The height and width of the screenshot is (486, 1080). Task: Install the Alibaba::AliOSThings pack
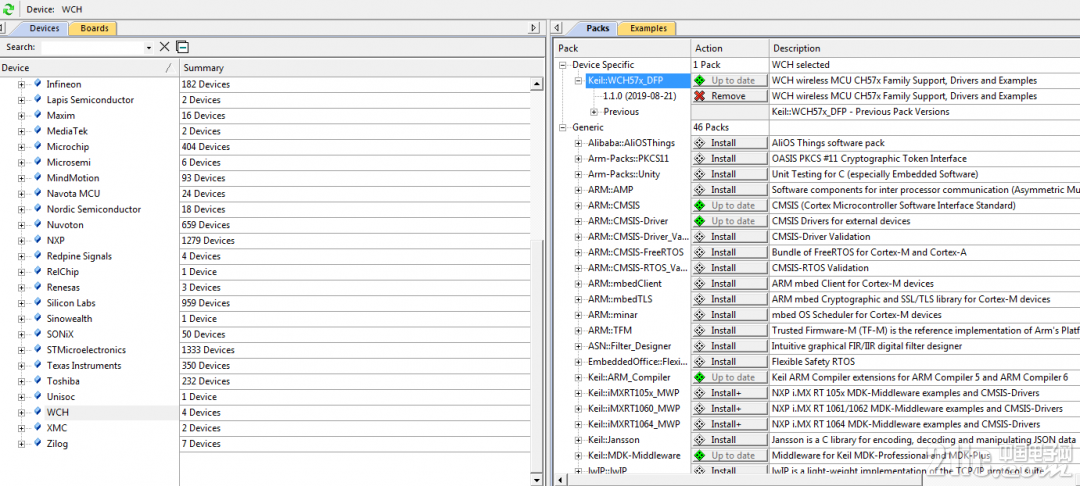730,142
